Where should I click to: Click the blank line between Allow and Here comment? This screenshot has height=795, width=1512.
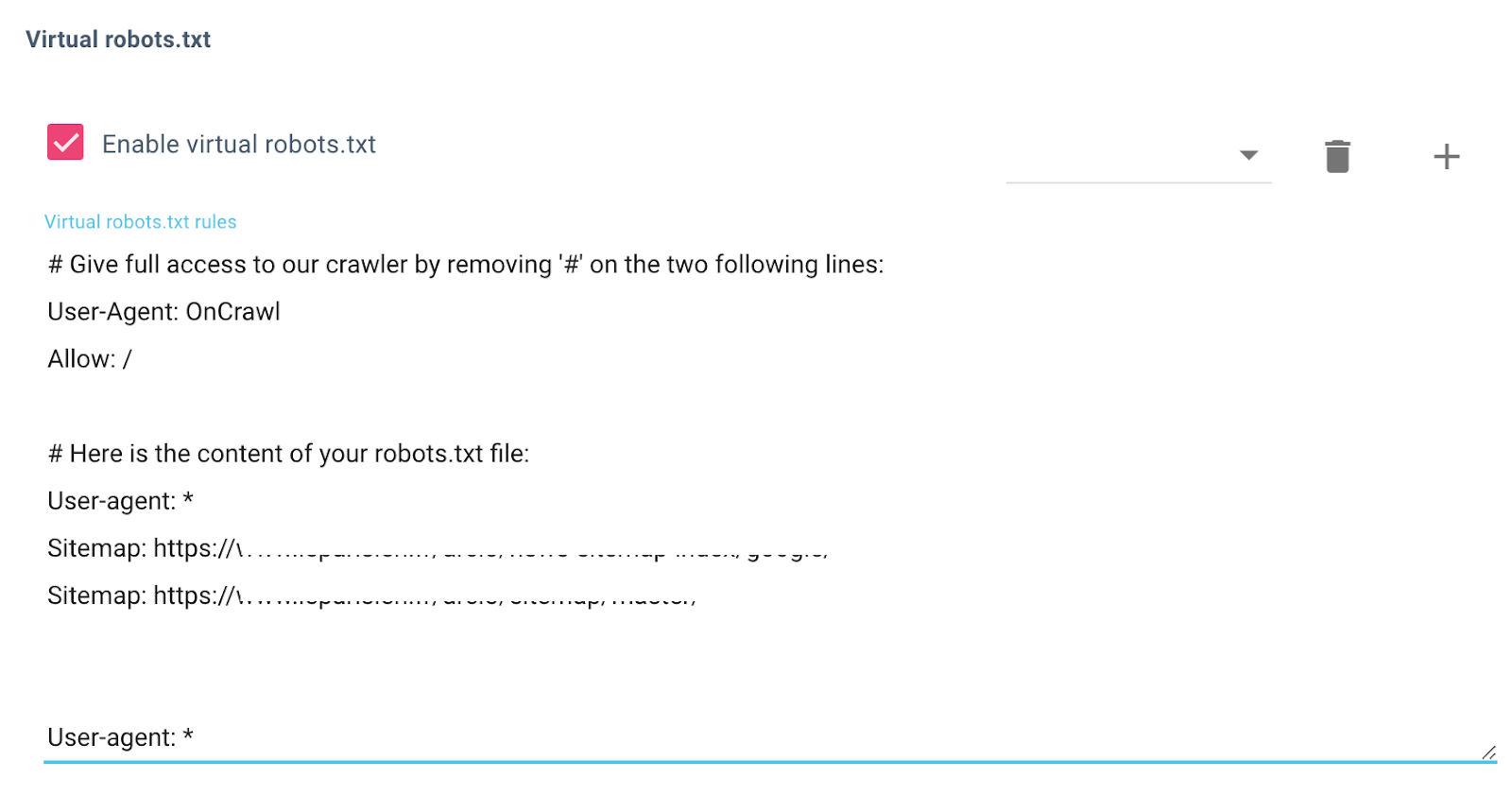click(770, 406)
